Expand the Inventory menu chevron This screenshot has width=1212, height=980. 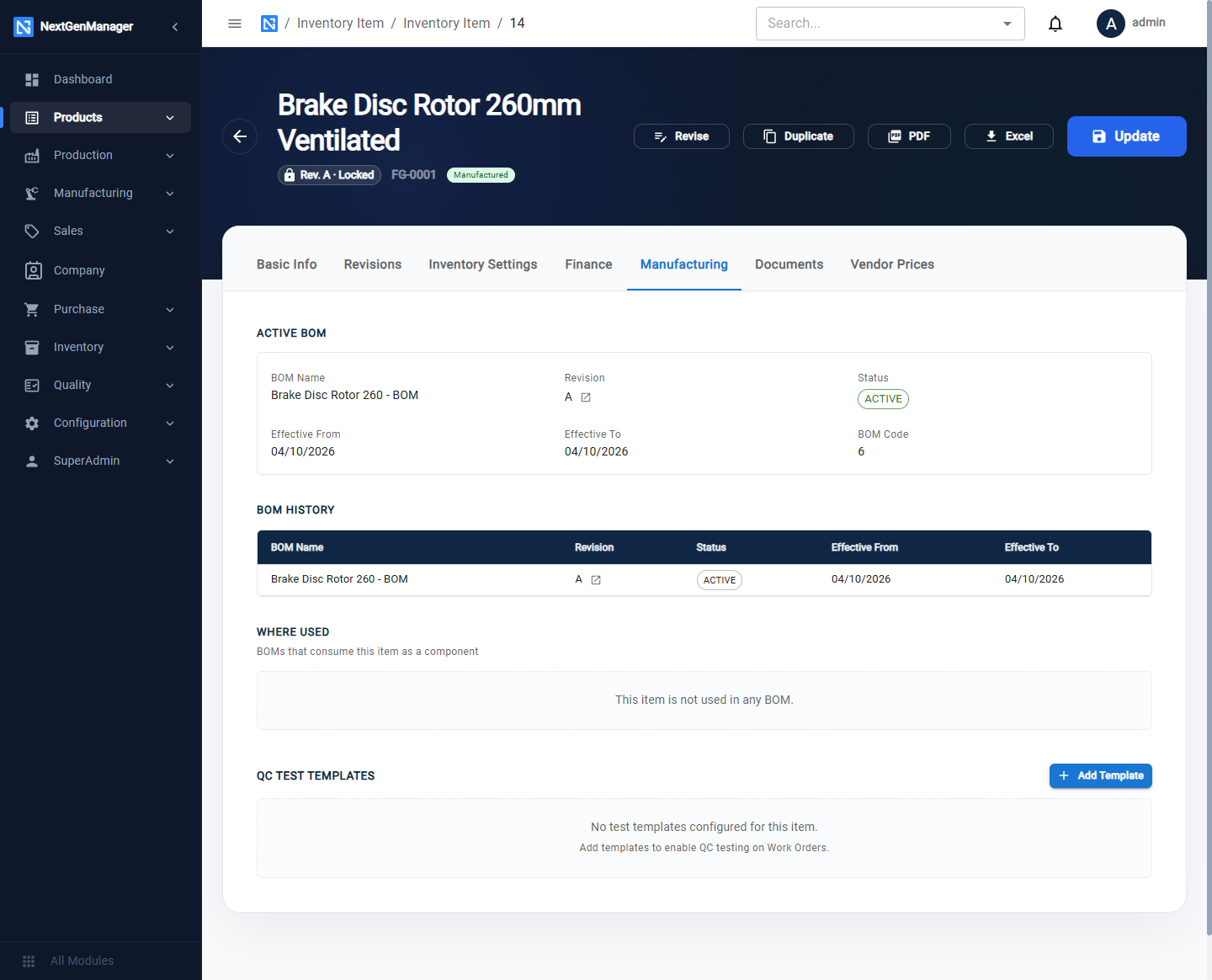click(x=170, y=348)
